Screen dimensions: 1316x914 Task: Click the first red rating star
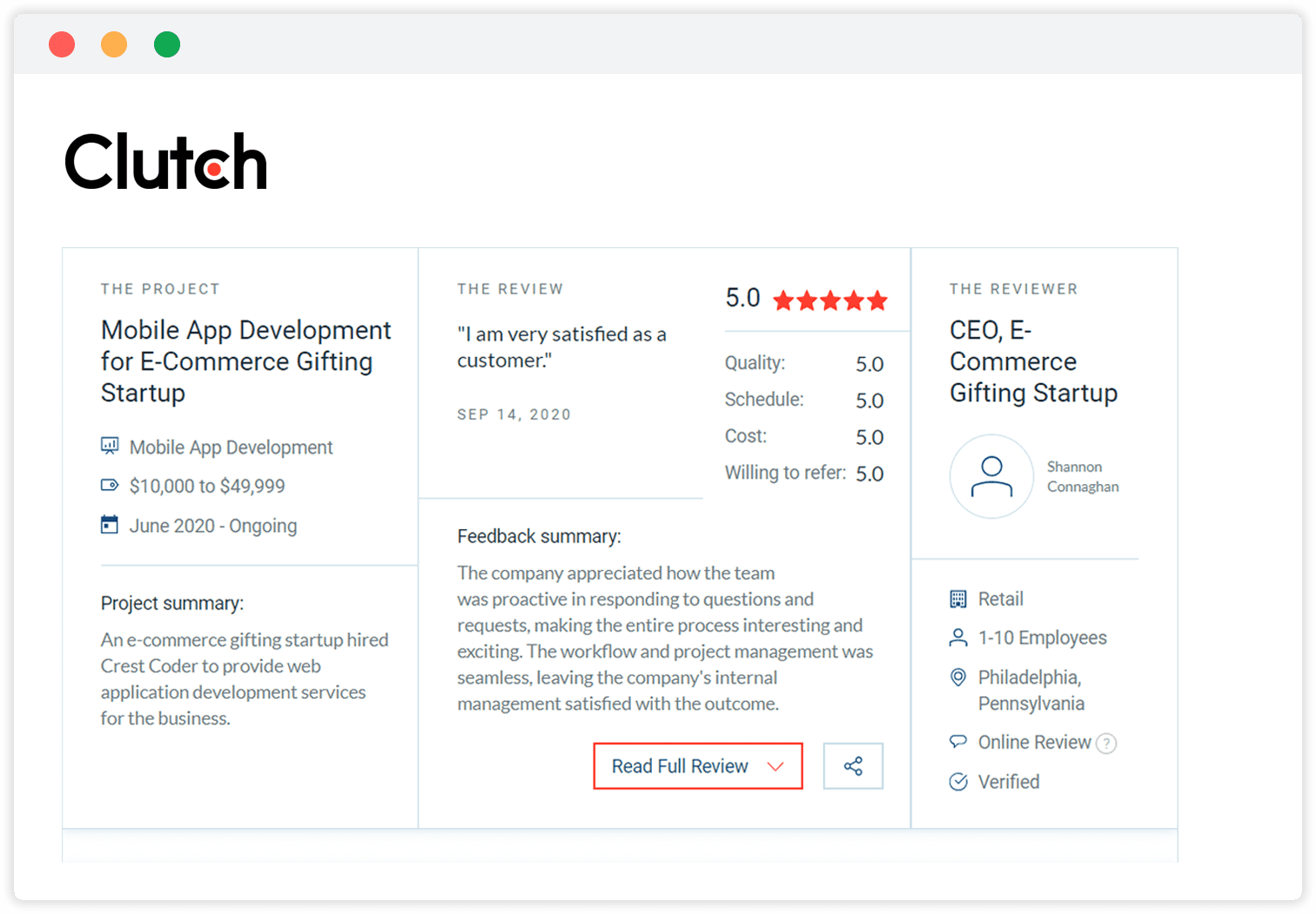tap(782, 300)
